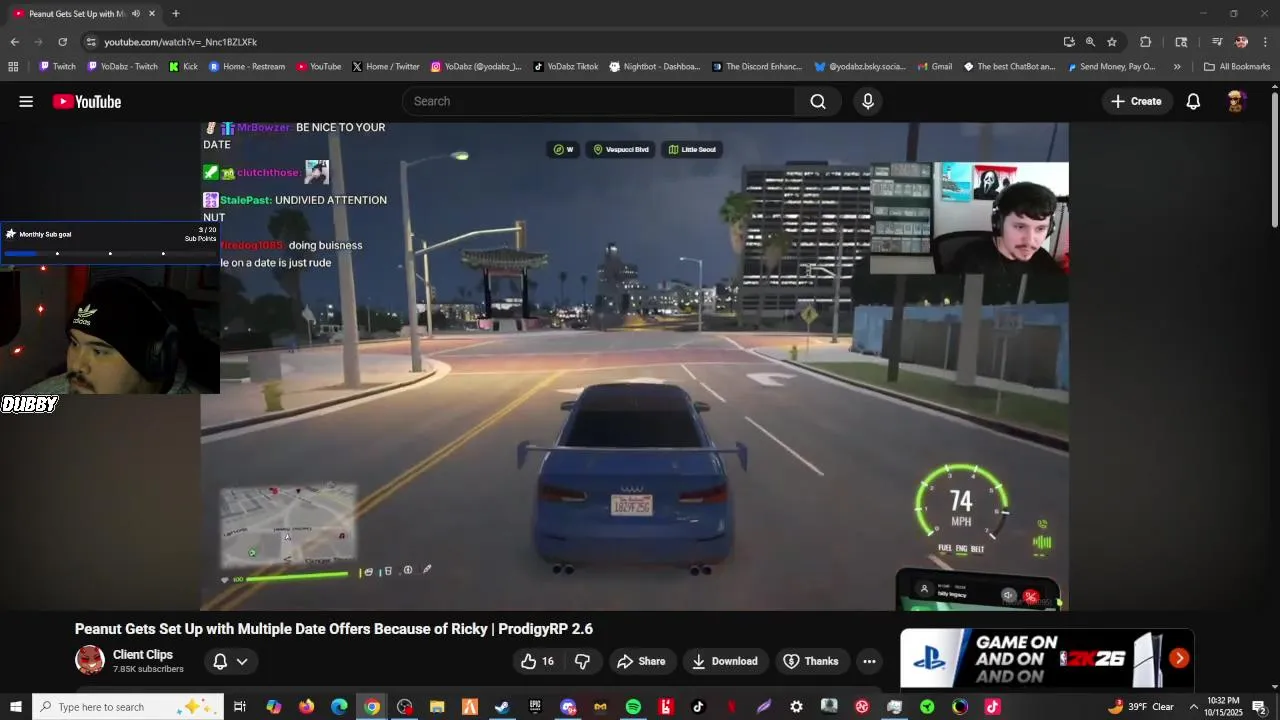Open Epic Games Launcher from the taskbar
This screenshot has height=720, width=1280.
(x=535, y=707)
